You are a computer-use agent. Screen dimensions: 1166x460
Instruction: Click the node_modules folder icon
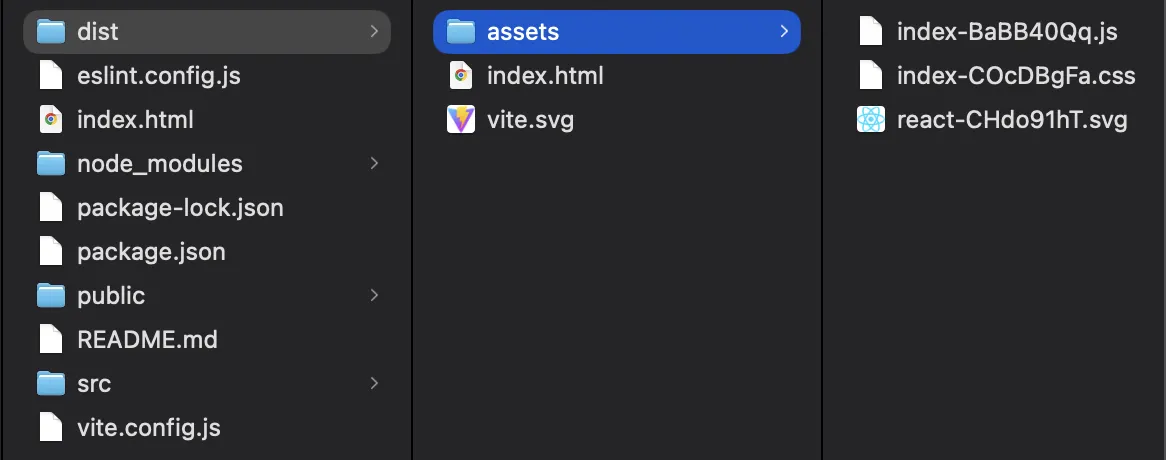51,164
